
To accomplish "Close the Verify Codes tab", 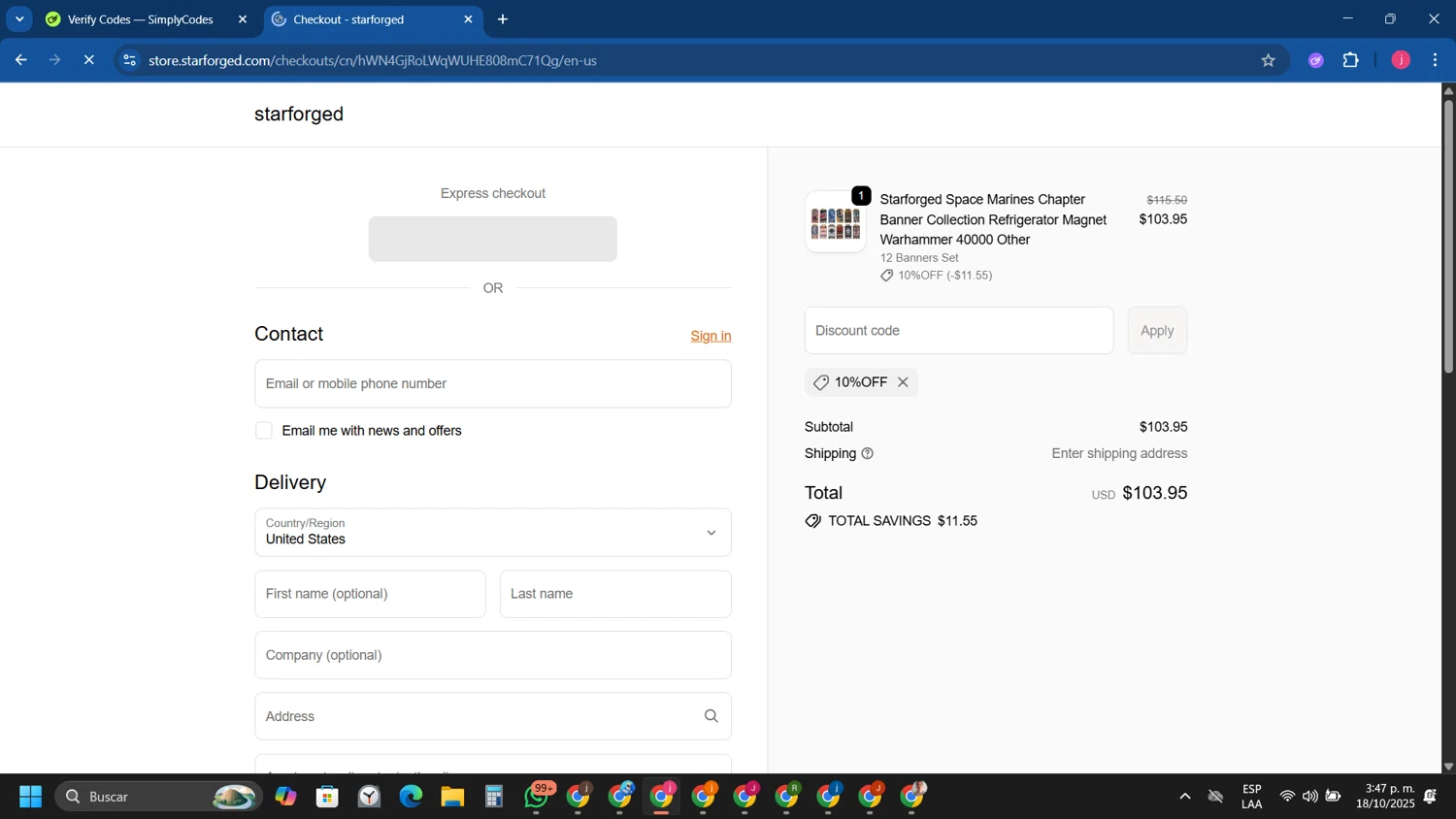I will pyautogui.click(x=243, y=19).
